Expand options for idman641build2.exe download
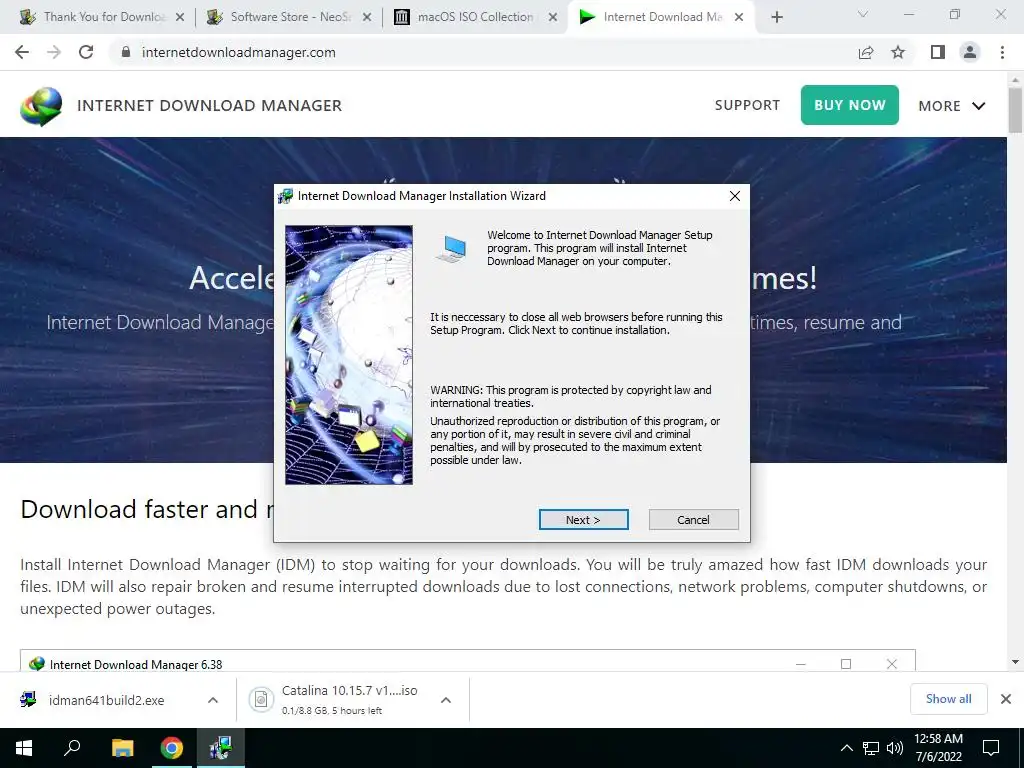Viewport: 1024px width, 768px height. pyautogui.click(x=213, y=700)
